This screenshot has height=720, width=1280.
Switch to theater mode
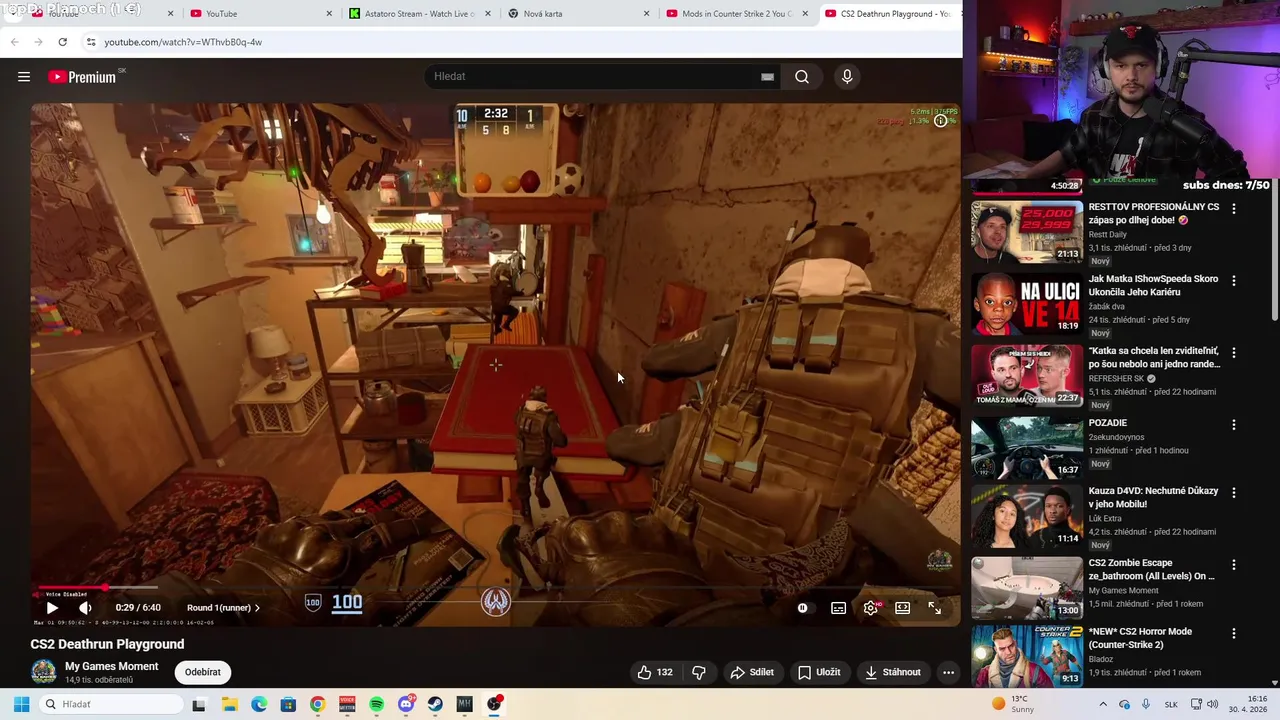tap(903, 608)
